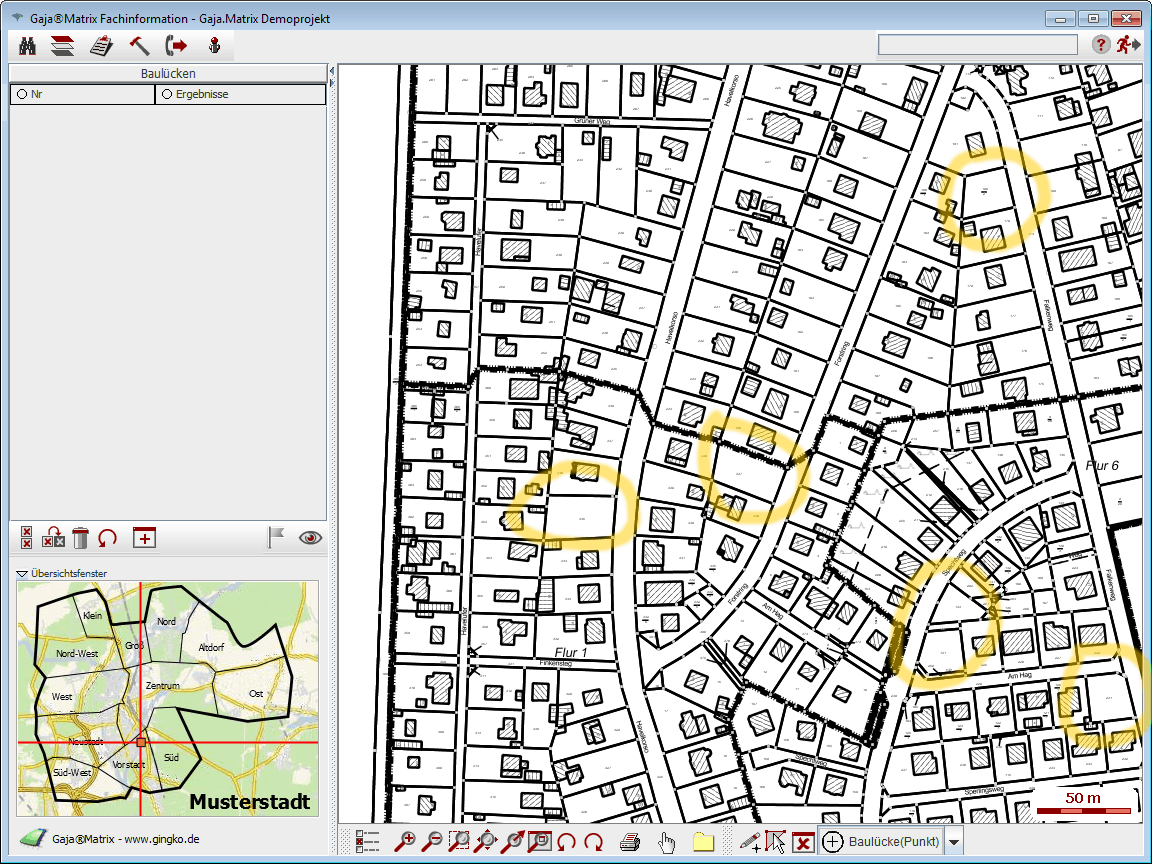The image size is (1152, 864).
Task: Print the map with printer icon
Action: (x=630, y=842)
